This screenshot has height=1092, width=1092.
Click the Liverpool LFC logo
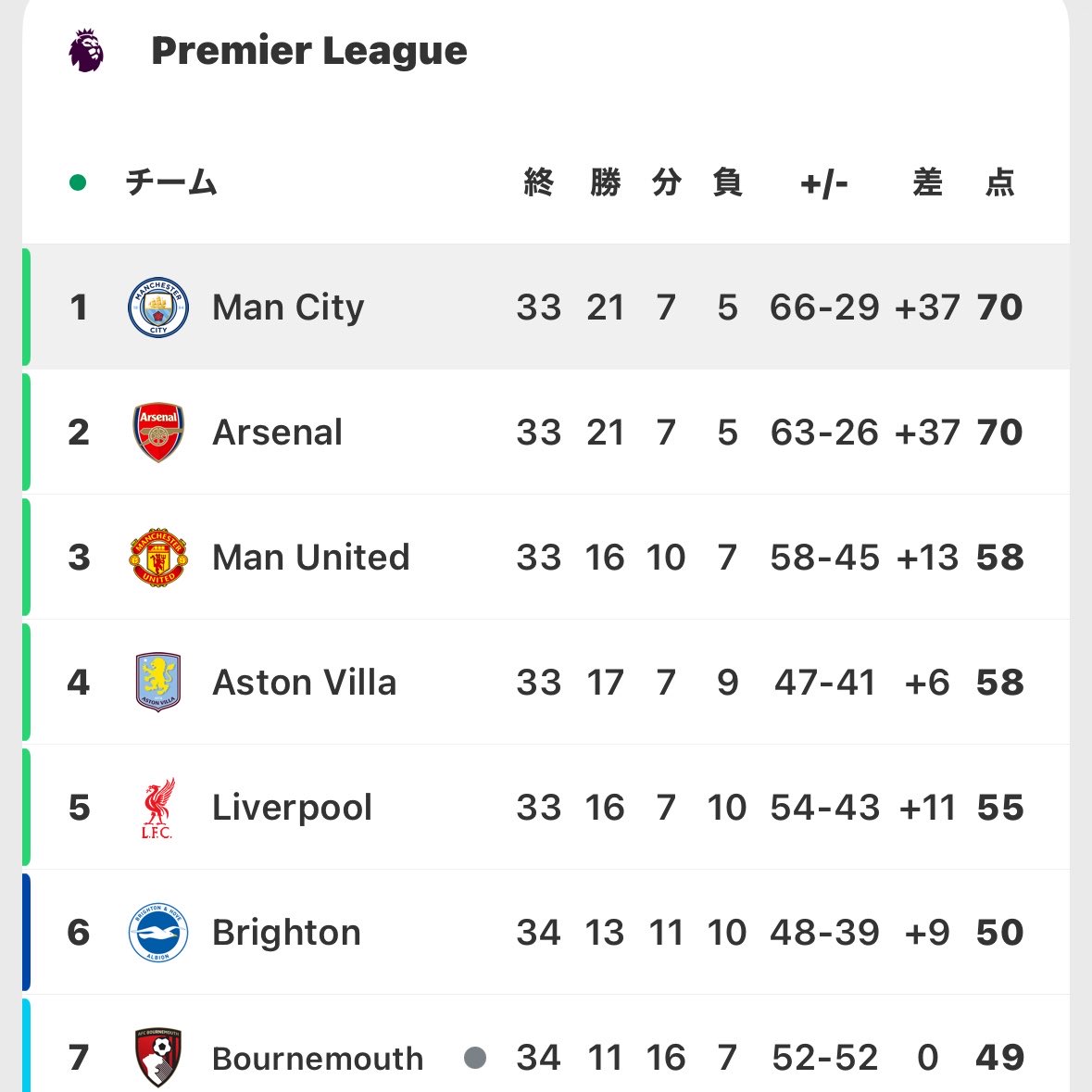pos(157,808)
